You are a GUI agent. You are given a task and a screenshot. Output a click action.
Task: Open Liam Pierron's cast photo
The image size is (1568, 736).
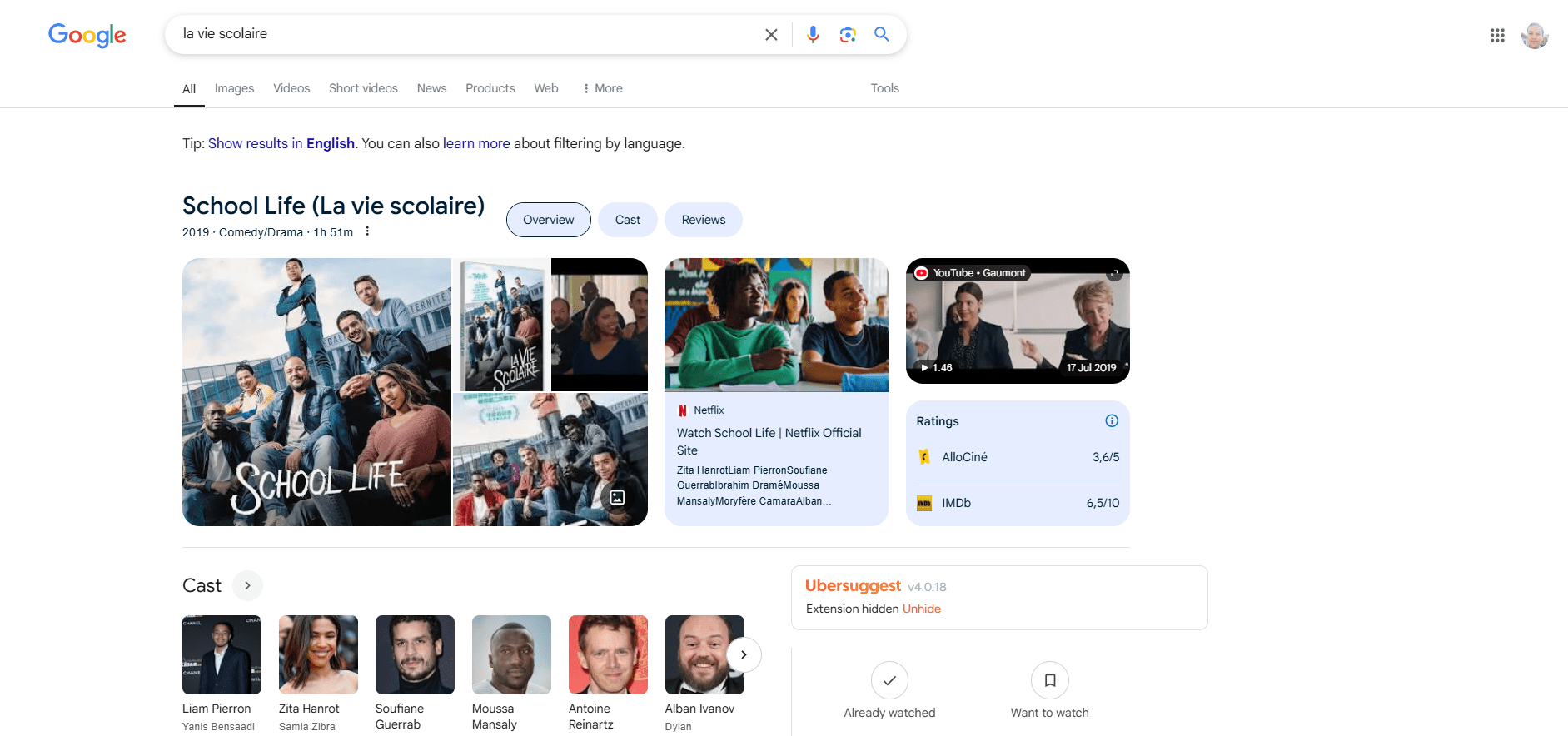coord(222,654)
